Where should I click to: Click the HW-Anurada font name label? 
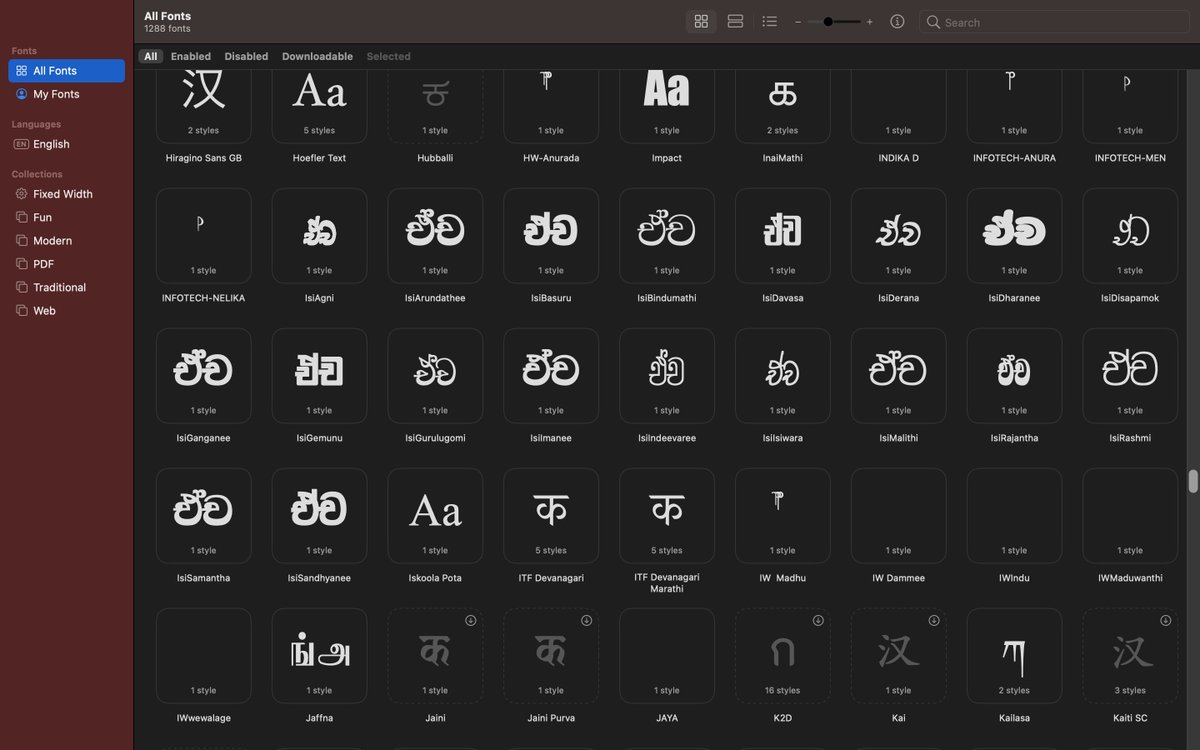coord(551,158)
